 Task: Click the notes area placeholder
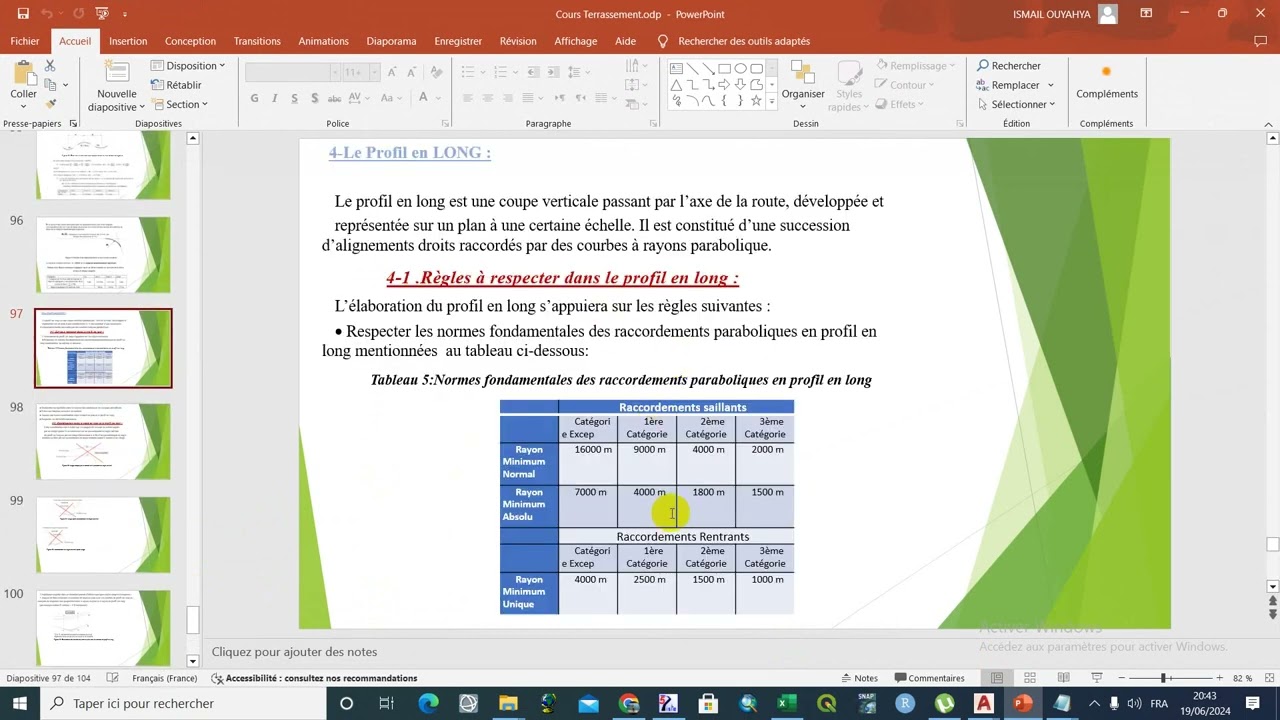point(294,652)
